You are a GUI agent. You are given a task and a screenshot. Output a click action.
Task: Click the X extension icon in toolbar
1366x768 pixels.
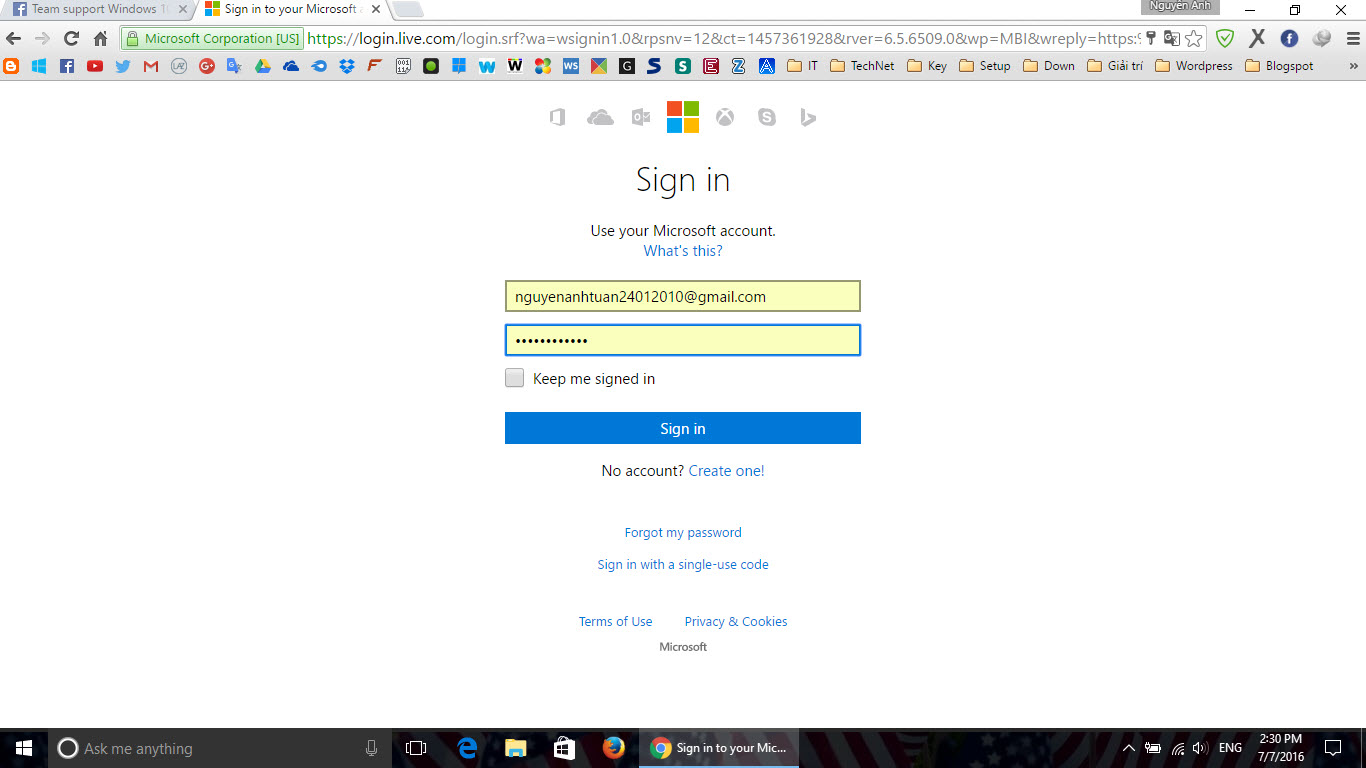click(x=1257, y=39)
